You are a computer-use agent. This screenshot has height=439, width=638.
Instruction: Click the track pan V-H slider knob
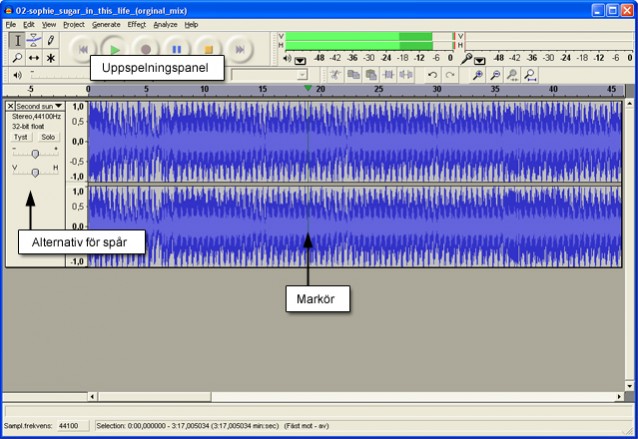[x=35, y=173]
